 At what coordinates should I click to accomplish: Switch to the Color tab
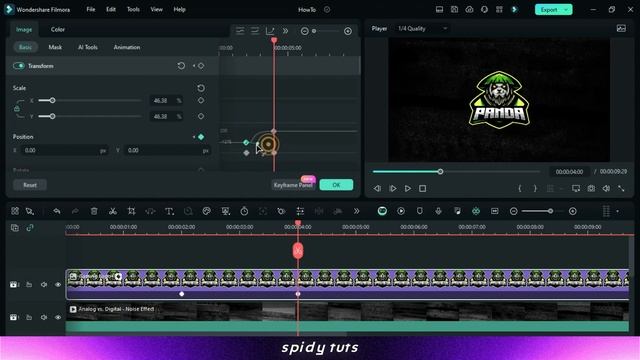point(58,29)
